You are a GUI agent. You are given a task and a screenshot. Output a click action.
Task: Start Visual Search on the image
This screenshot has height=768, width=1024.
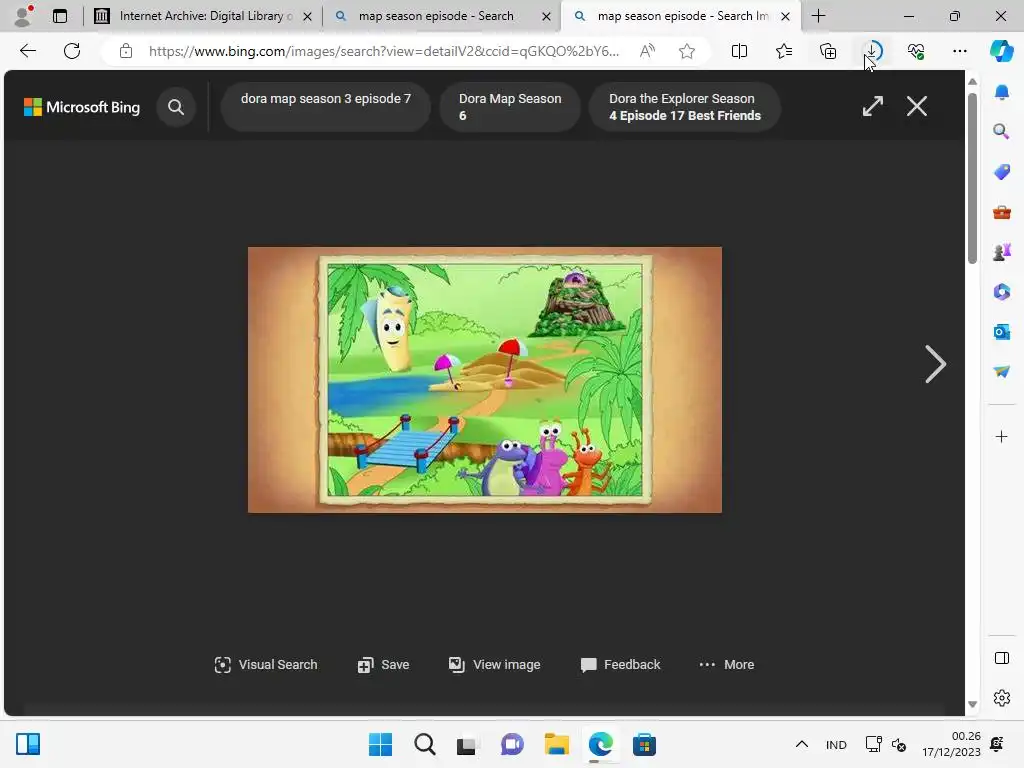click(266, 665)
